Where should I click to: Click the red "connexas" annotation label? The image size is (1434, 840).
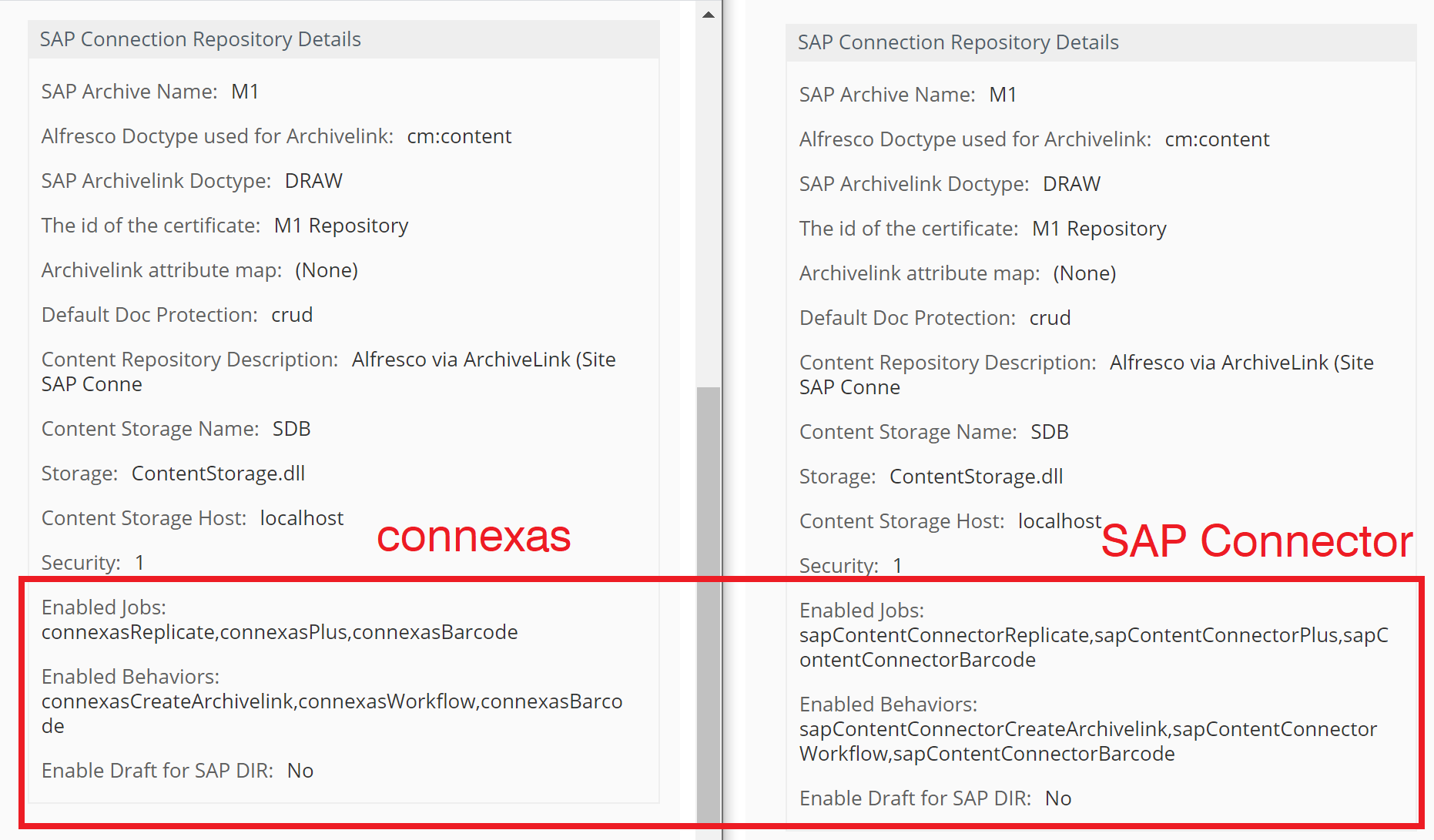point(473,537)
